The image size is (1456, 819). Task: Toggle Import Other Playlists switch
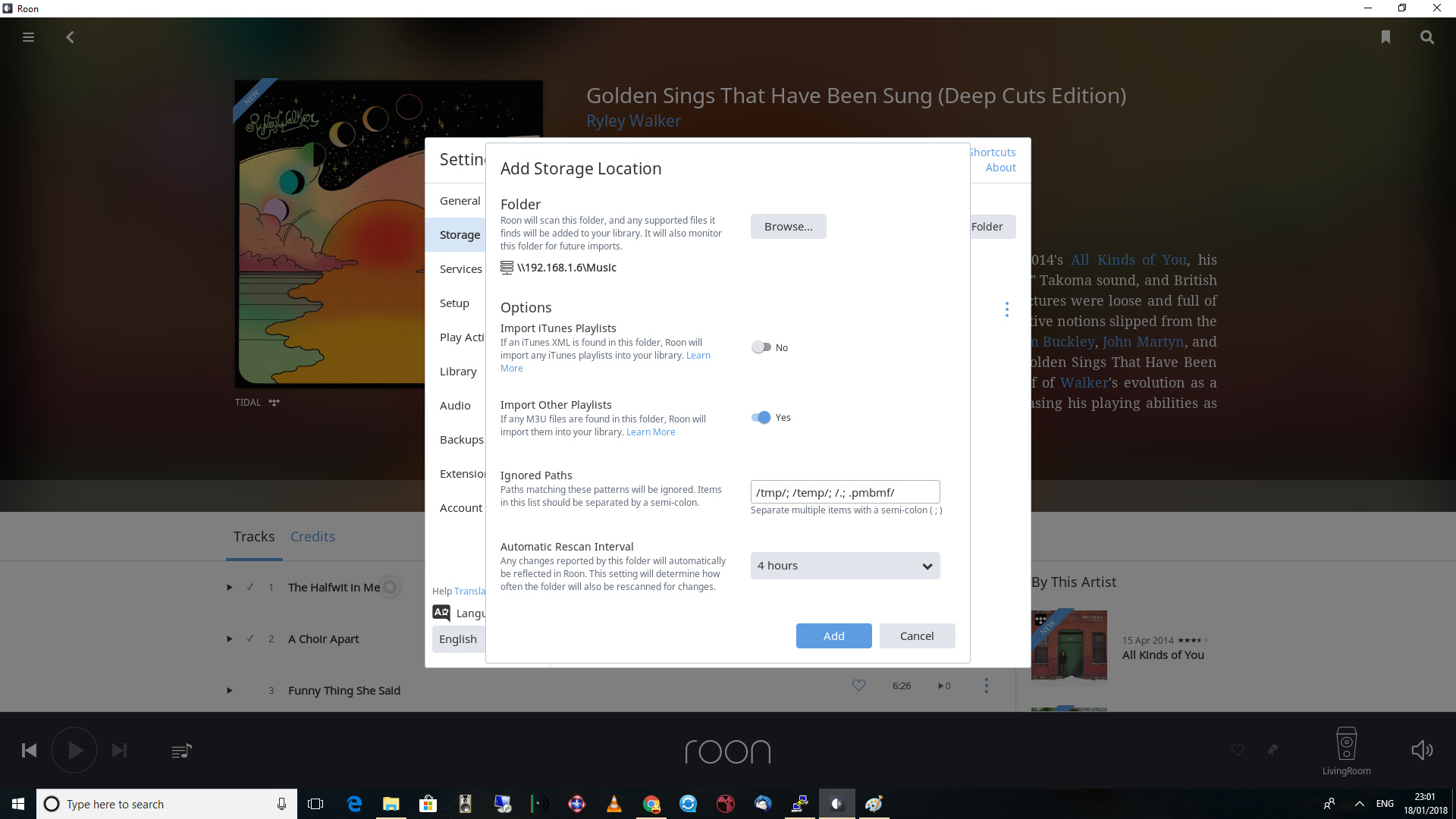pos(761,417)
